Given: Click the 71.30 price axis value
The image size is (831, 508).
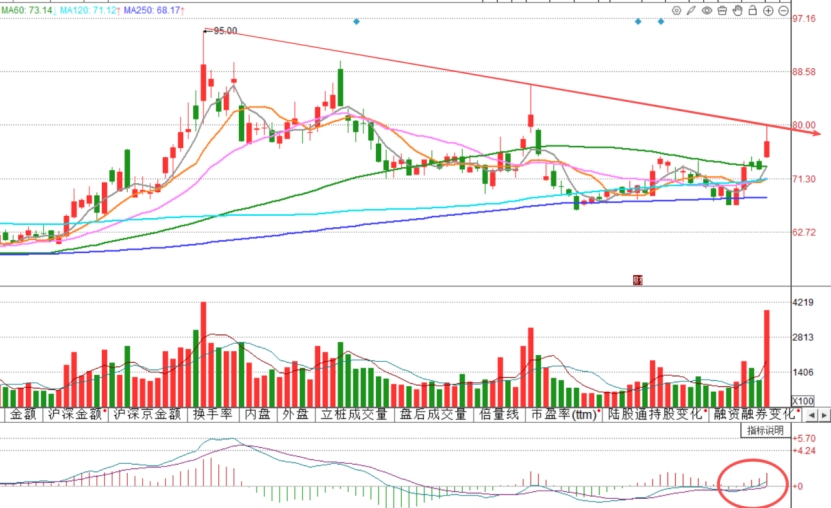Looking at the screenshot, I should coord(804,179).
